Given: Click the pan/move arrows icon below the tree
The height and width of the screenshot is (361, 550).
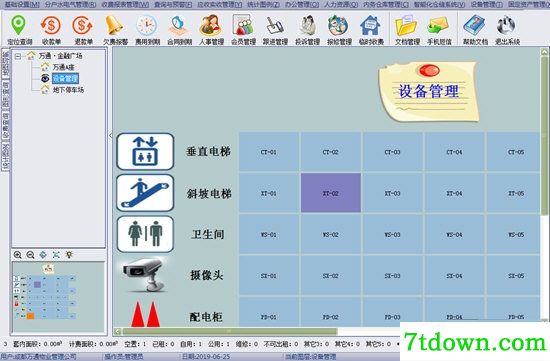Looking at the screenshot, I should [43, 255].
